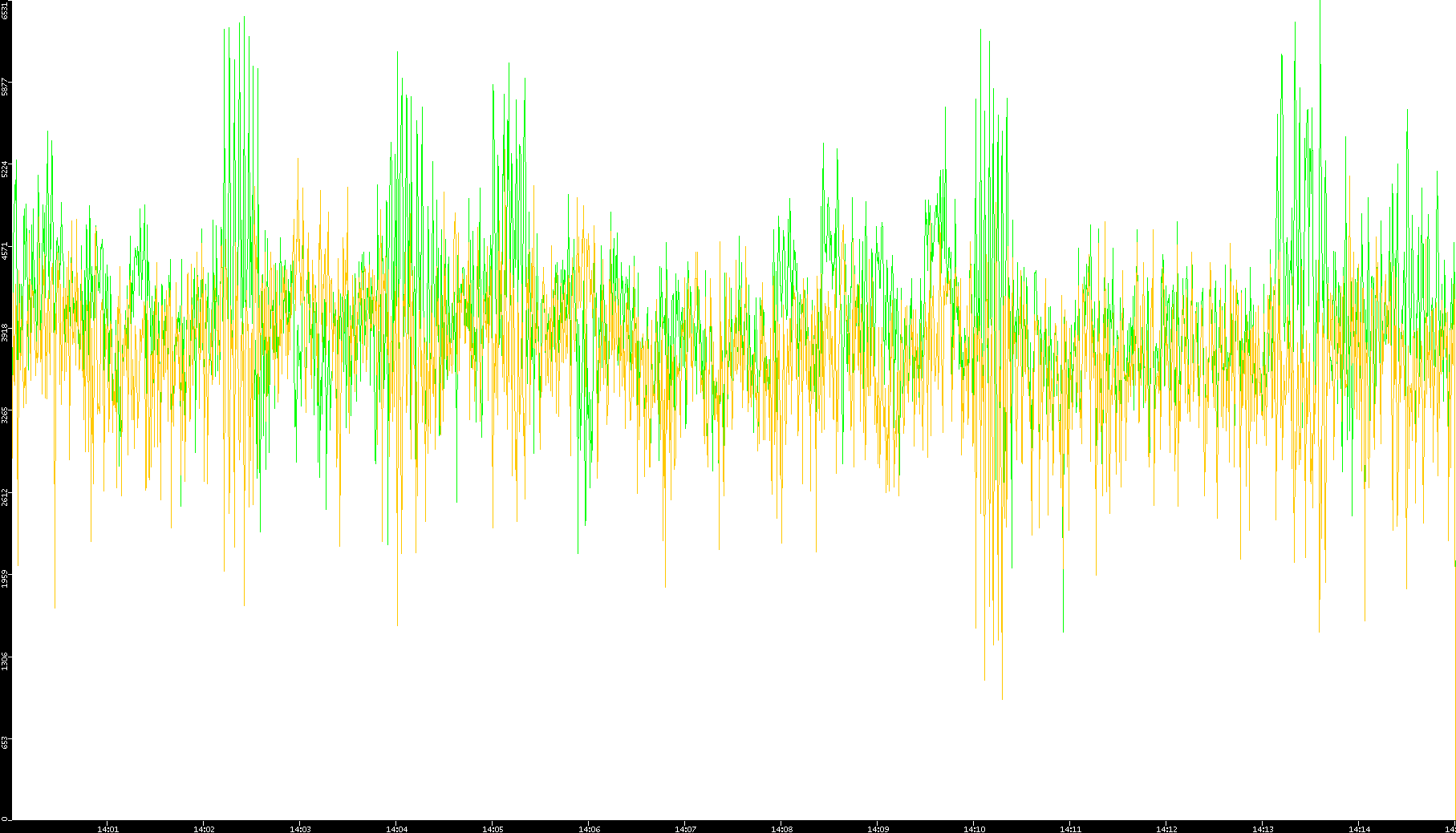Jump to the 14:04 time label

[396, 829]
